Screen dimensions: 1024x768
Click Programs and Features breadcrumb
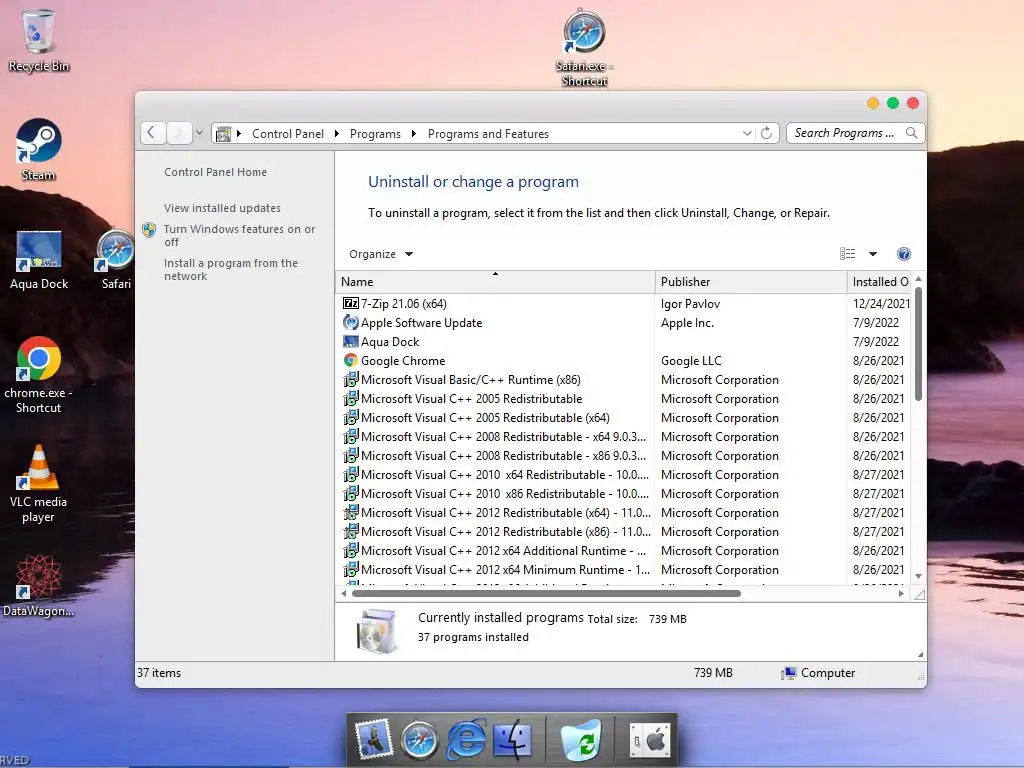488,134
